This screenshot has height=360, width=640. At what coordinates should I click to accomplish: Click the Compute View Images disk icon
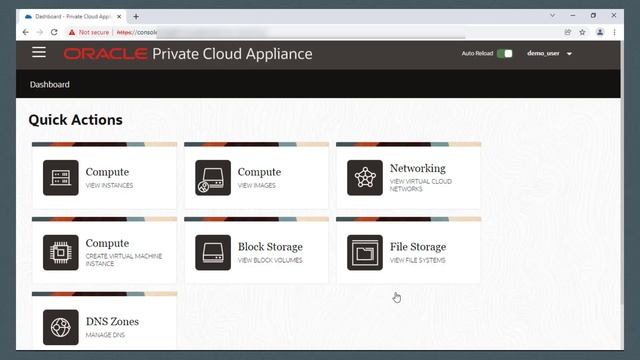(x=213, y=178)
